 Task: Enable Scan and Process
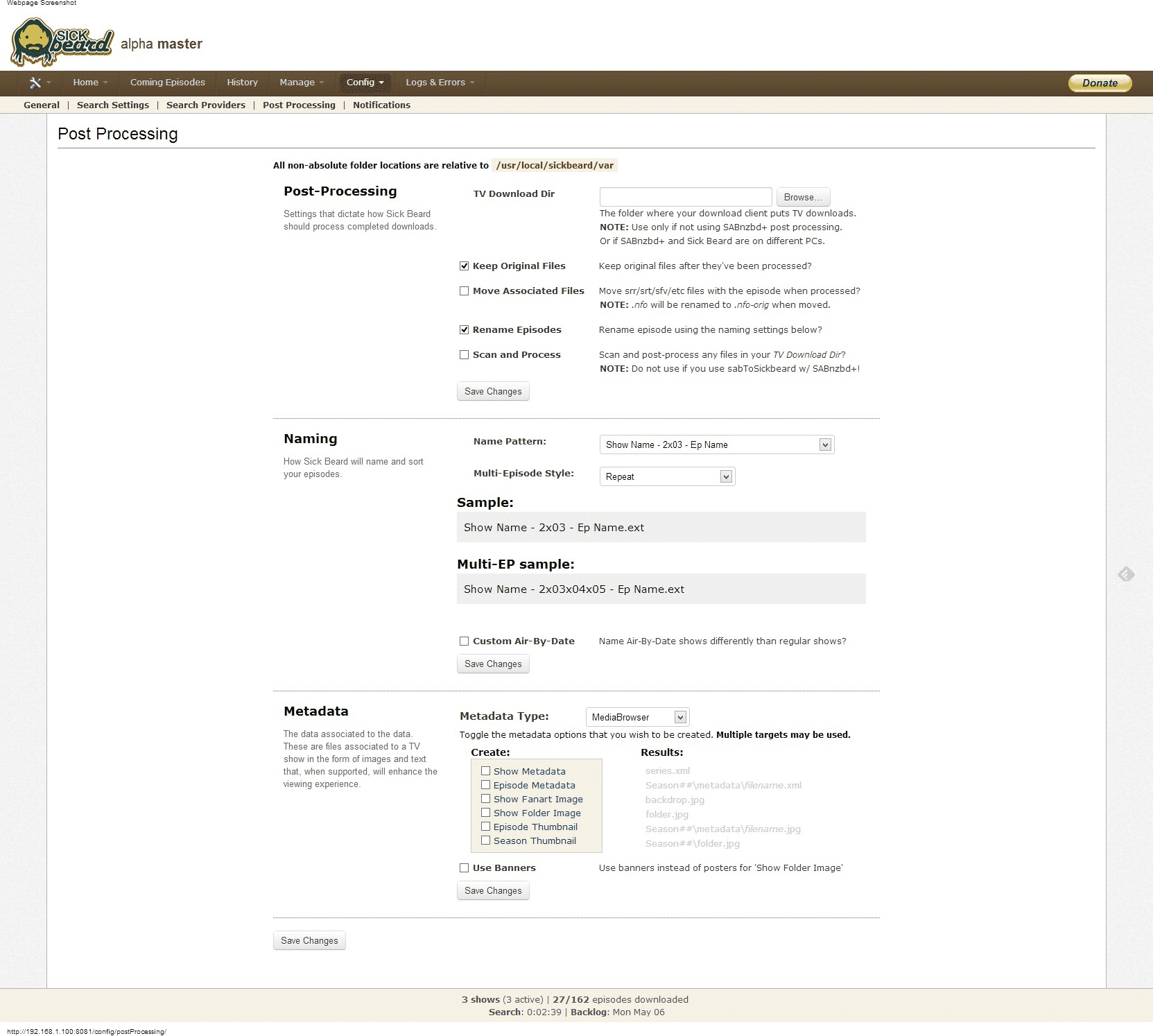[x=465, y=355]
